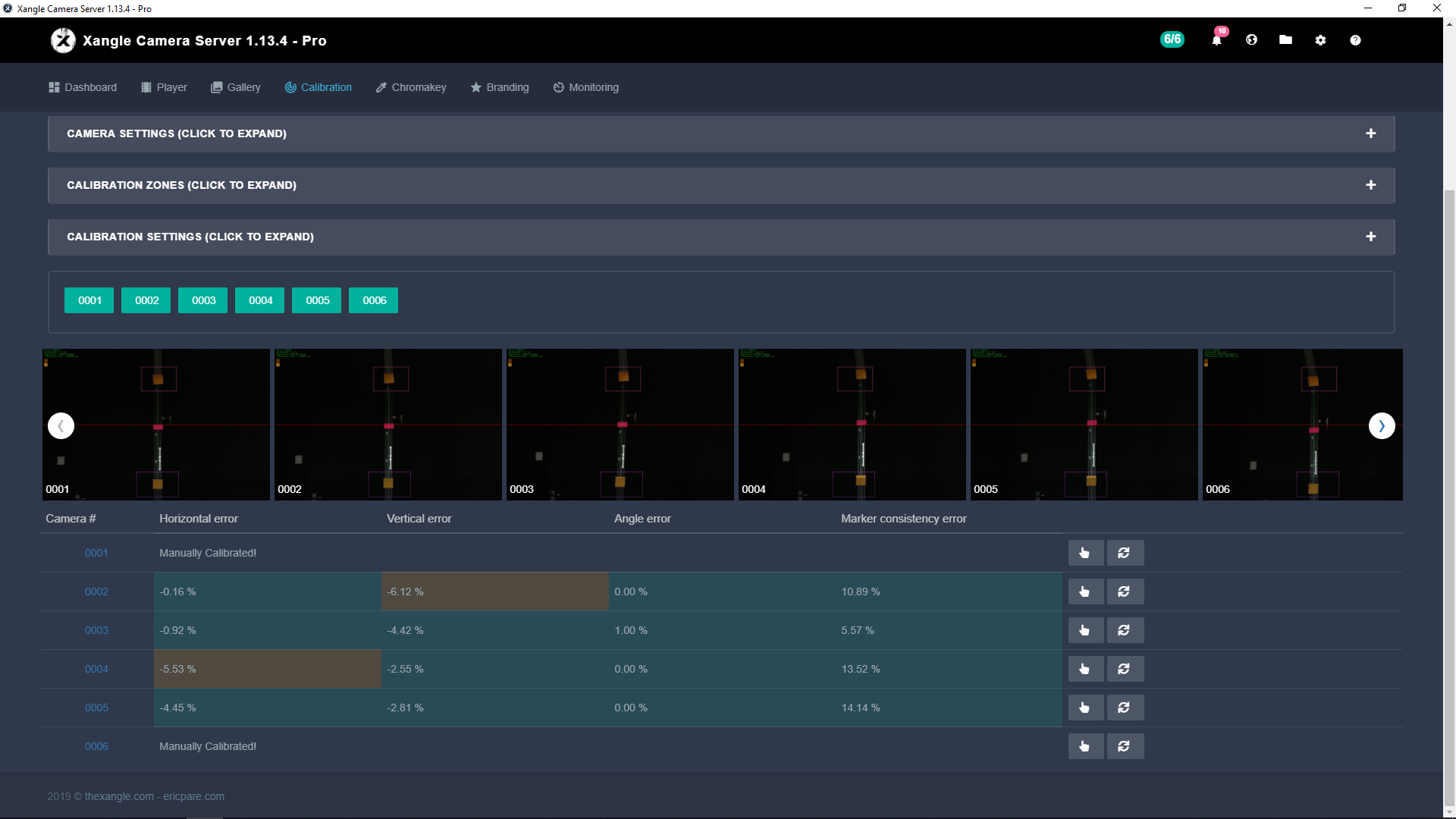Screen dimensions: 1456x819
Task: Click the Xangle logo icon
Action: 63,40
